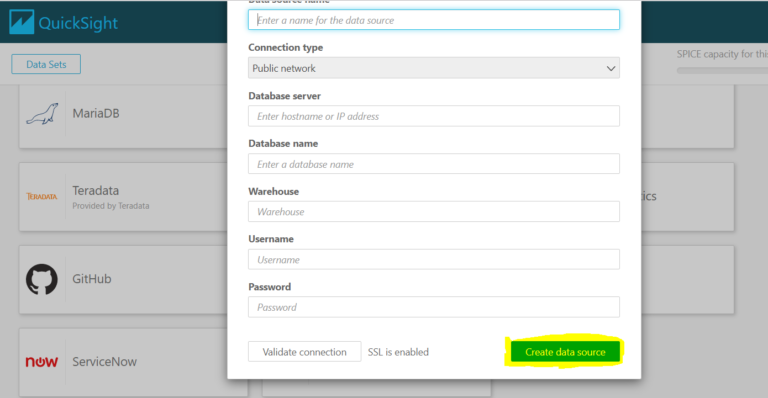The width and height of the screenshot is (768, 398).
Task: Select the ServiceNow data source label
Action: (x=104, y=362)
